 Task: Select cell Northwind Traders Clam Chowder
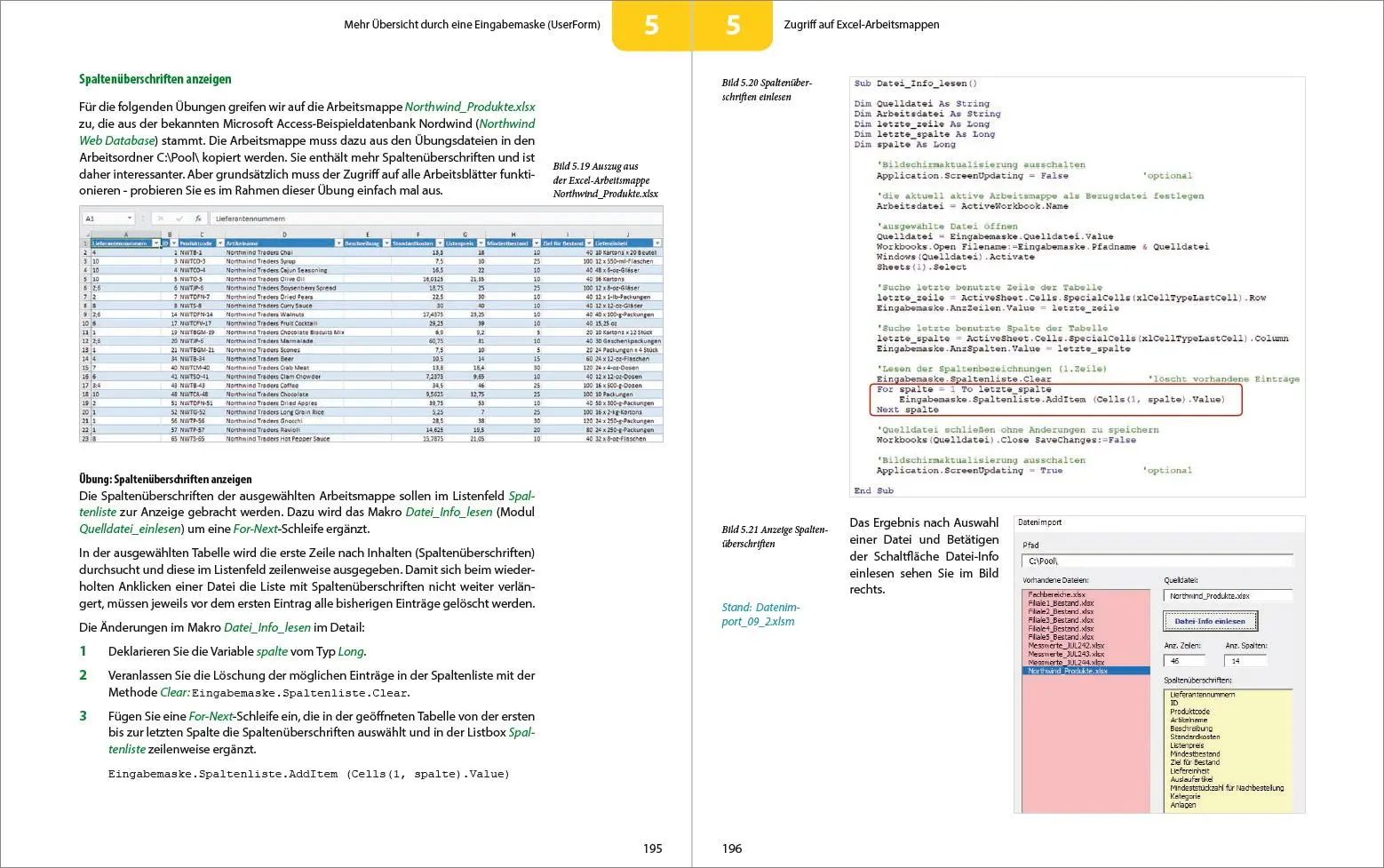(284, 377)
